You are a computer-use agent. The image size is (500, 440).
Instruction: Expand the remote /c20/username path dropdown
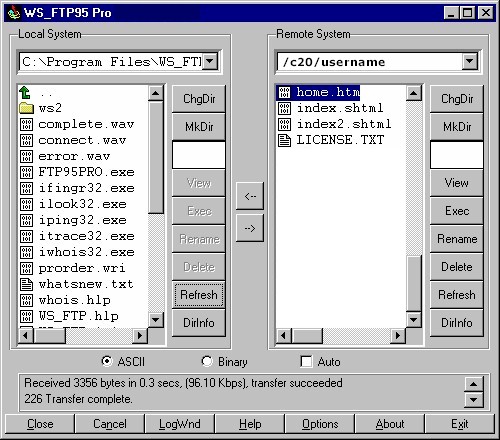click(x=470, y=61)
